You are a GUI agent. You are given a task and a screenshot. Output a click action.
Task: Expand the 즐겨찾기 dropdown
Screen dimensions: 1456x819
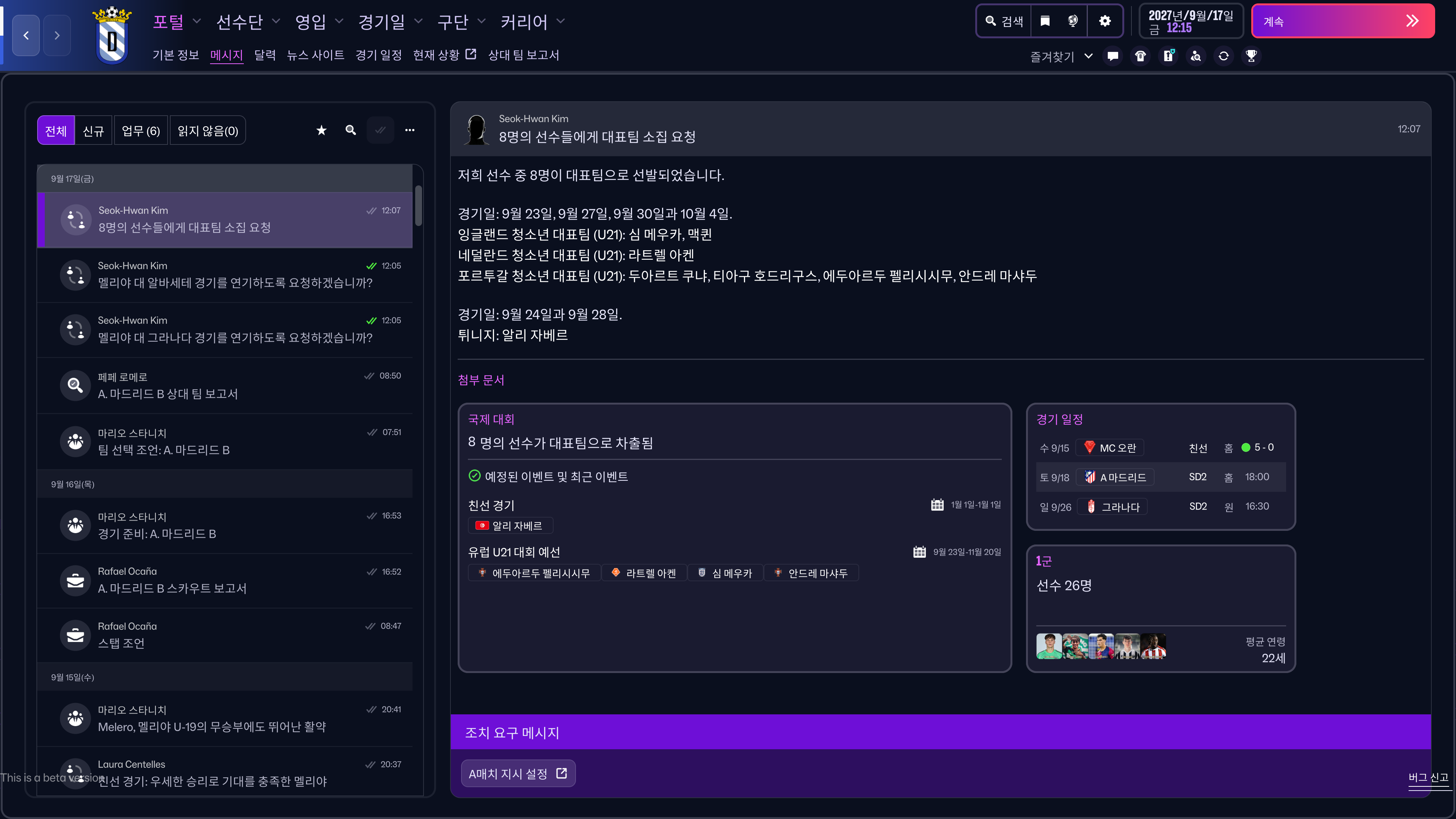[x=1089, y=56]
